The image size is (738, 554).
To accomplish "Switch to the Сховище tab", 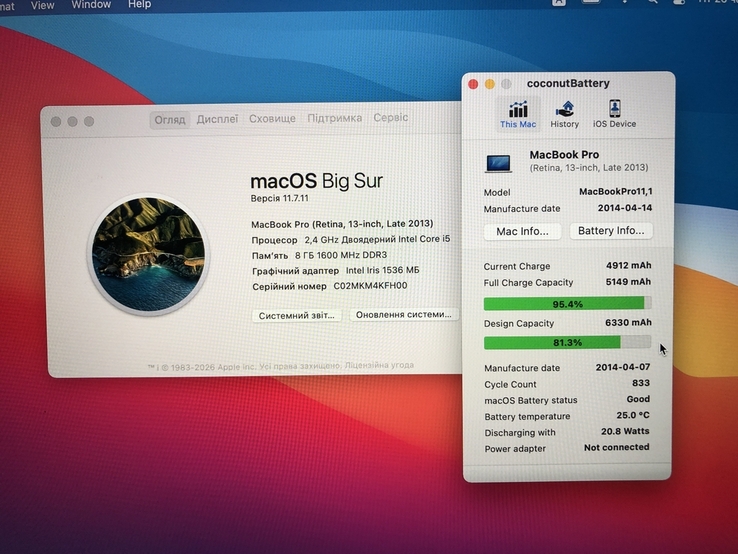I will point(272,119).
